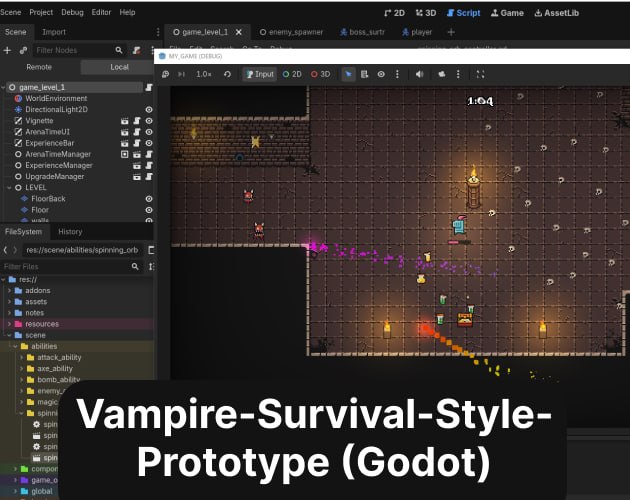
Task: Go back in FileSystem history arrow
Action: (5, 250)
